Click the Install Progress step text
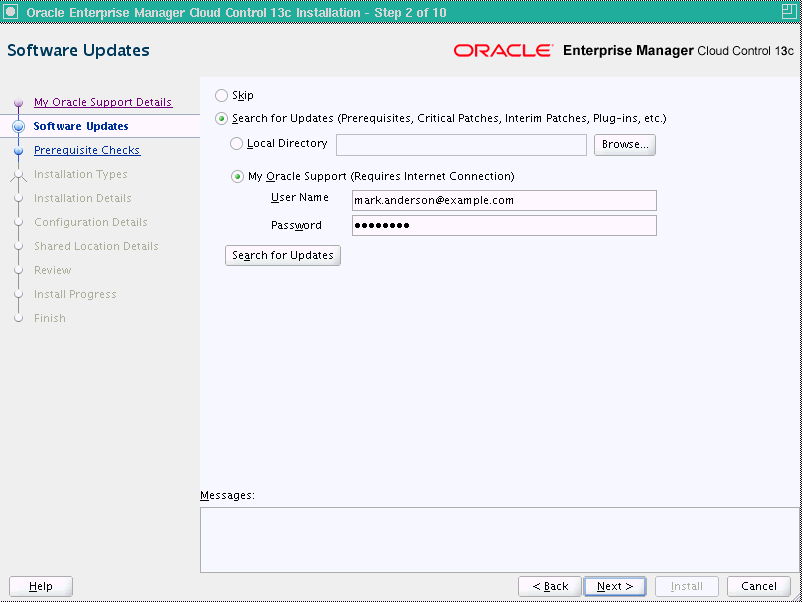802x602 pixels. pos(75,295)
